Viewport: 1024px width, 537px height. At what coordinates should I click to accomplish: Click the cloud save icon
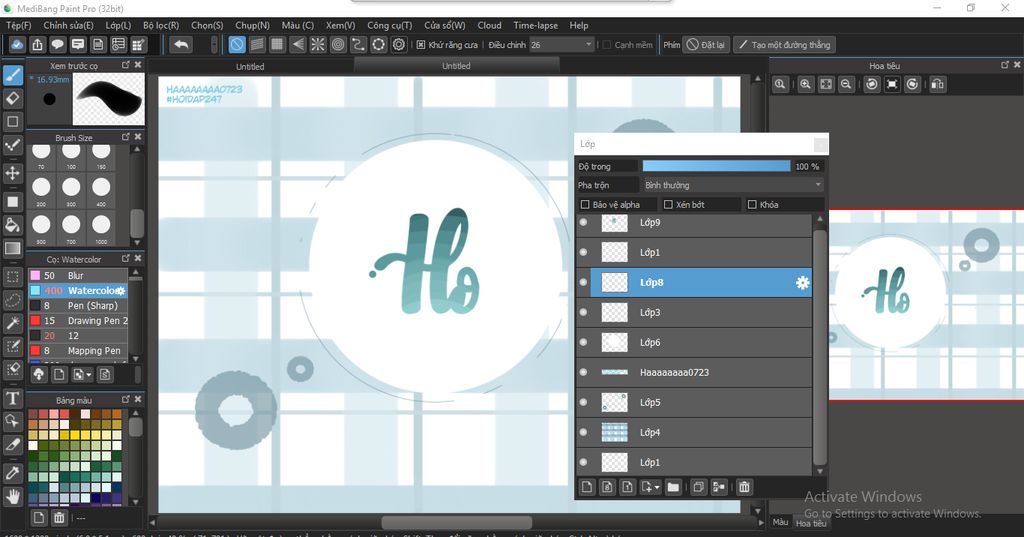tap(17, 44)
